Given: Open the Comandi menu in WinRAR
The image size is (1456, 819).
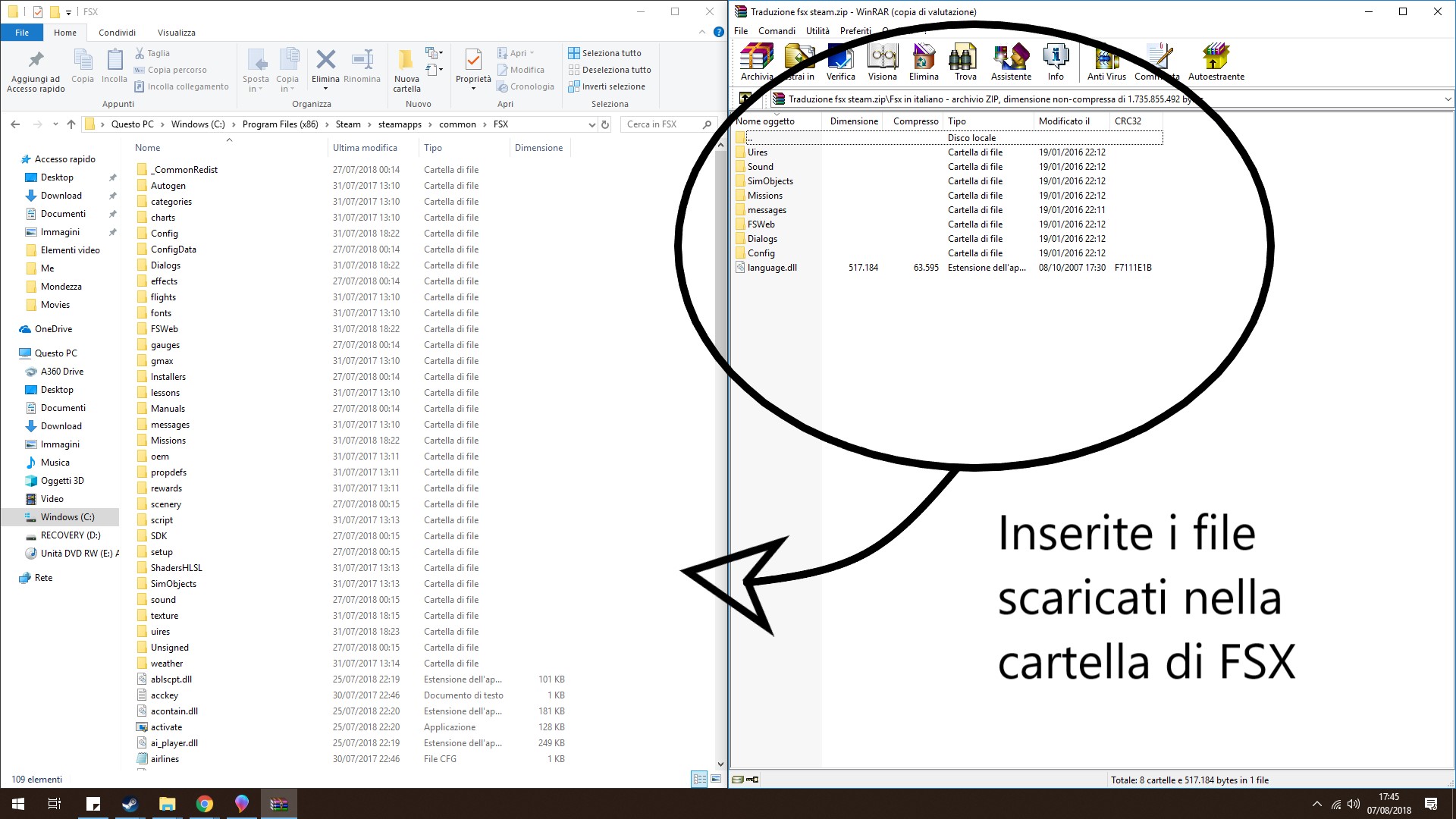Looking at the screenshot, I should (x=777, y=31).
